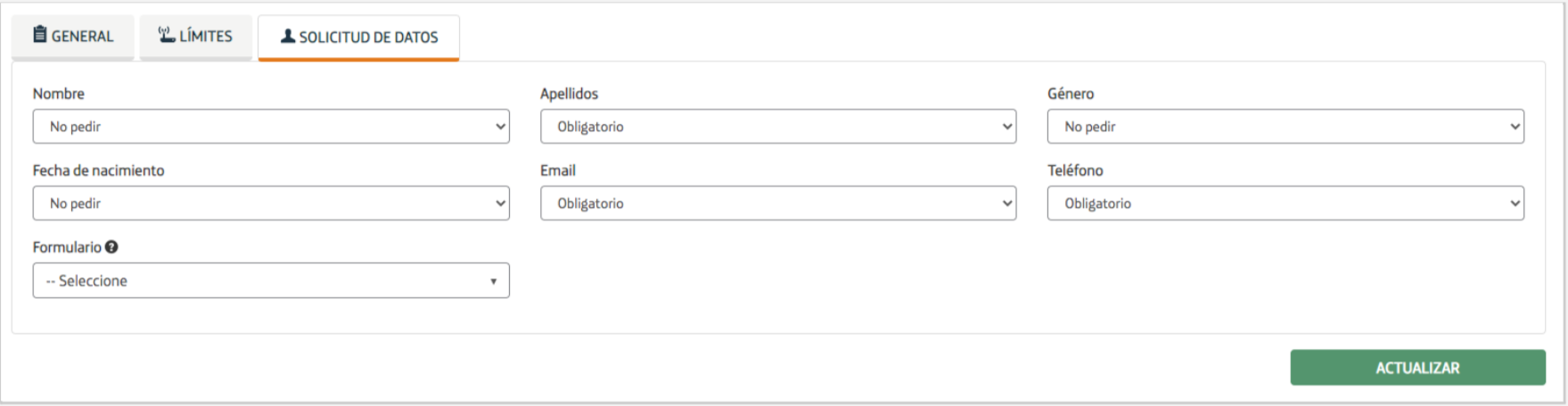Switch to the LÍMITES tab label

[206, 37]
